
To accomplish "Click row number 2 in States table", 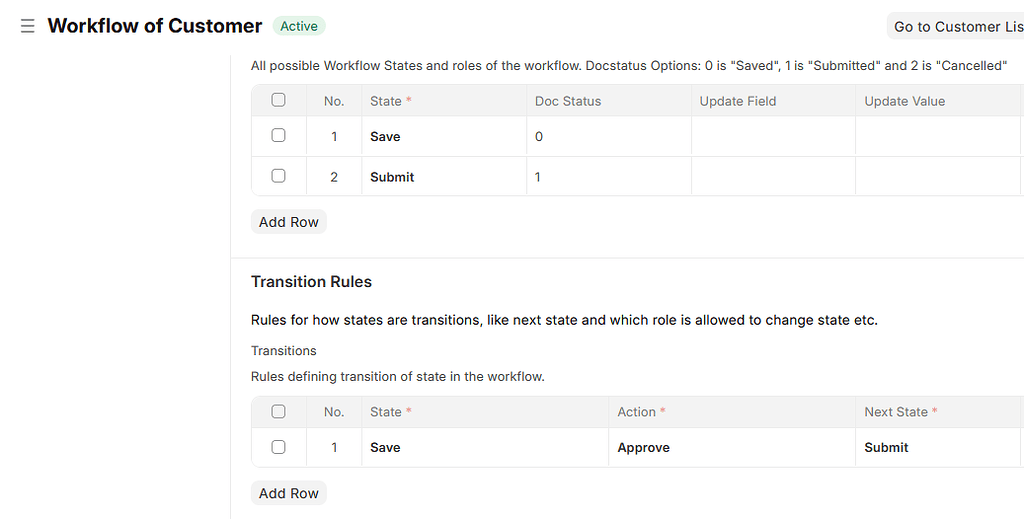I will pyautogui.click(x=334, y=177).
